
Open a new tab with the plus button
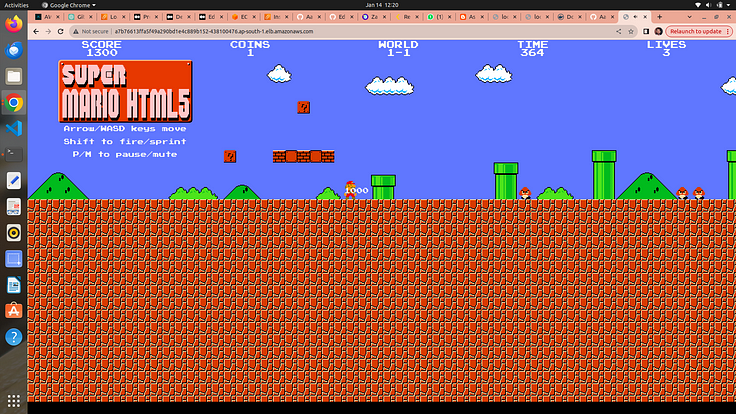tap(659, 17)
